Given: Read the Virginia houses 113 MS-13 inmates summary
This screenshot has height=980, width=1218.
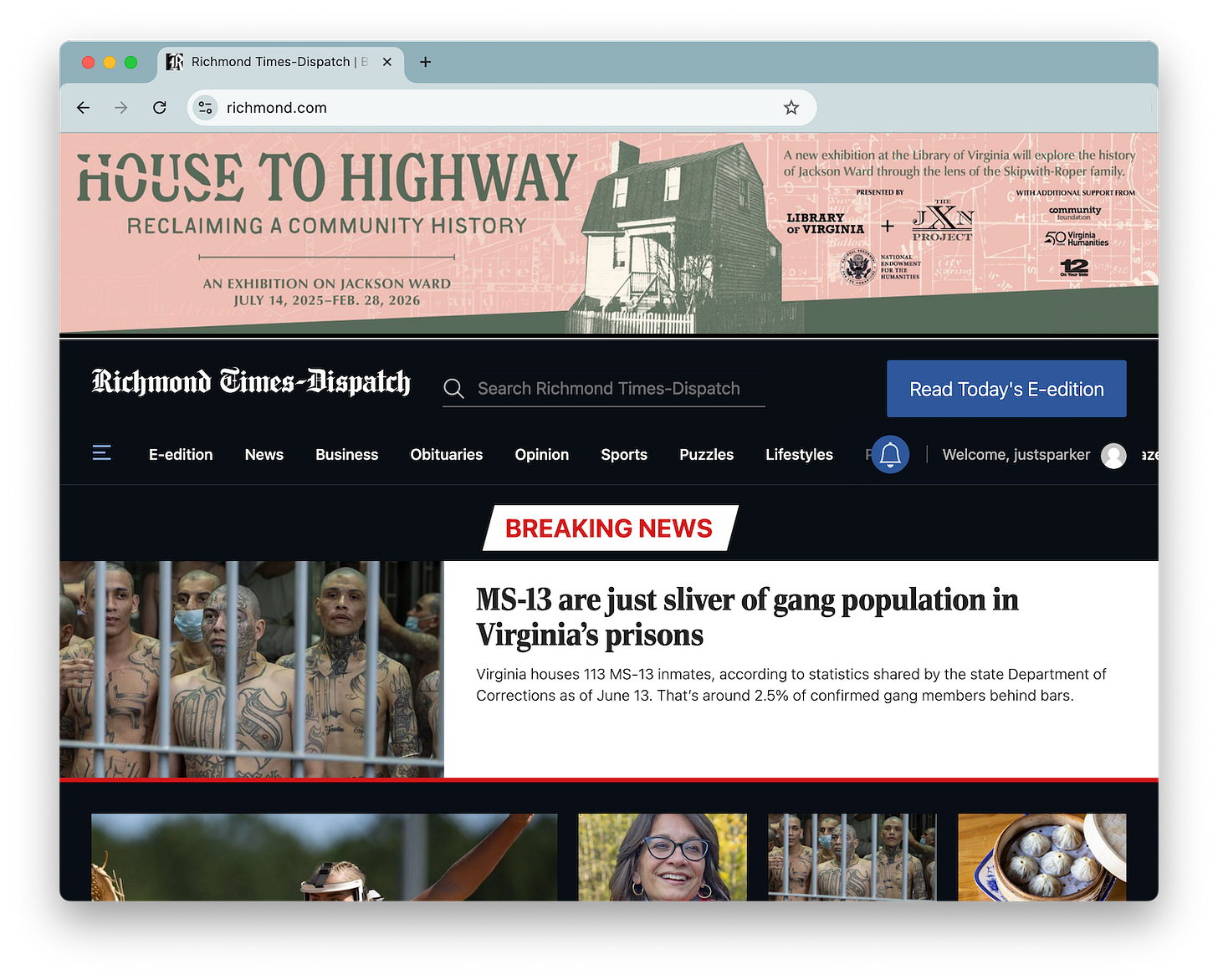Looking at the screenshot, I should [x=791, y=685].
